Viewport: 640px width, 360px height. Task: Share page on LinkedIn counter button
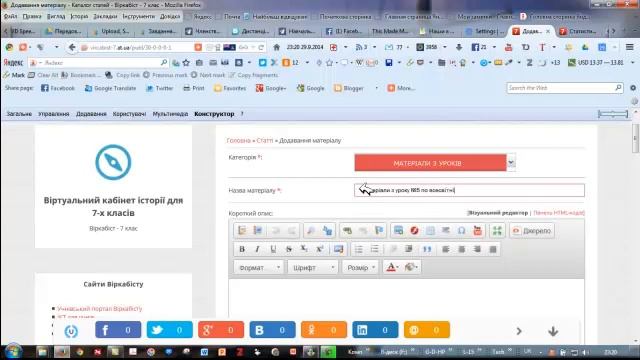(375, 330)
